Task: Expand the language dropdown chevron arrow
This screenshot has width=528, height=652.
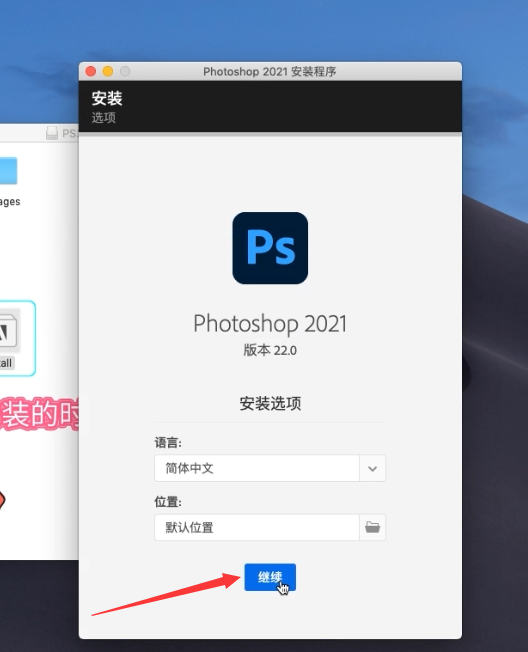Action: 373,469
